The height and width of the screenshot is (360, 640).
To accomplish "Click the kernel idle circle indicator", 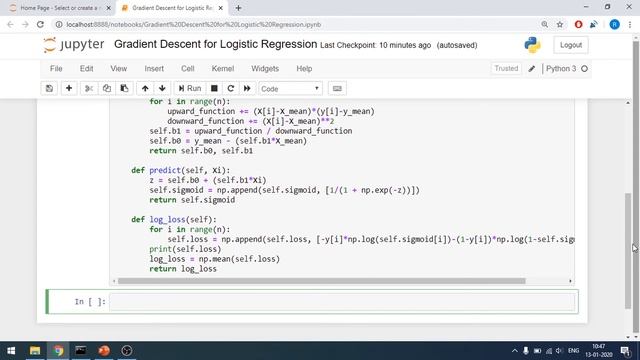I will point(584,69).
